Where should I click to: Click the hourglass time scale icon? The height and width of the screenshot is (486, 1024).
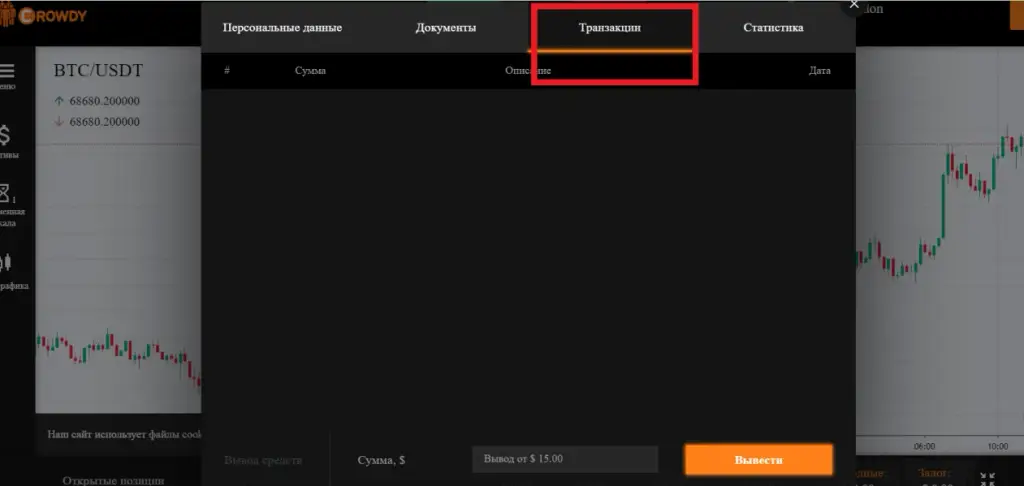(x=5, y=194)
